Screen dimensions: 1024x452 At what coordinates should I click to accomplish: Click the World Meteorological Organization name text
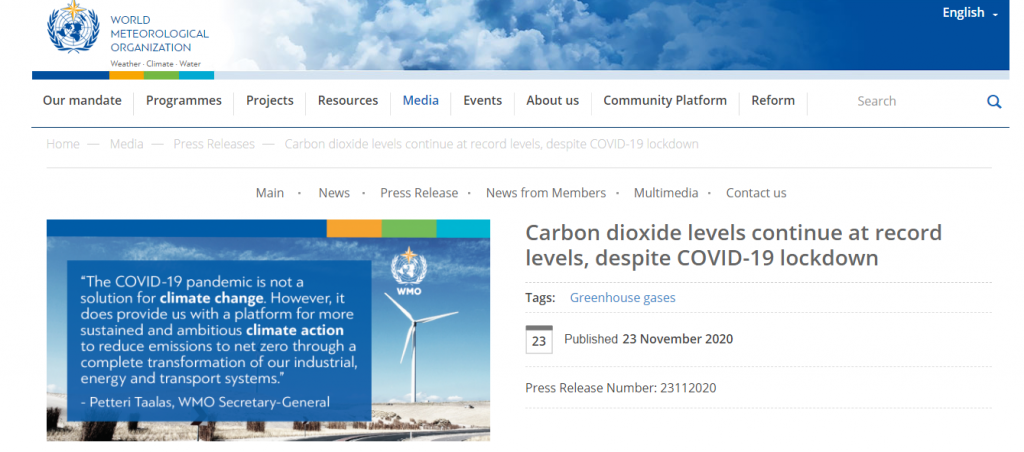pyautogui.click(x=159, y=33)
